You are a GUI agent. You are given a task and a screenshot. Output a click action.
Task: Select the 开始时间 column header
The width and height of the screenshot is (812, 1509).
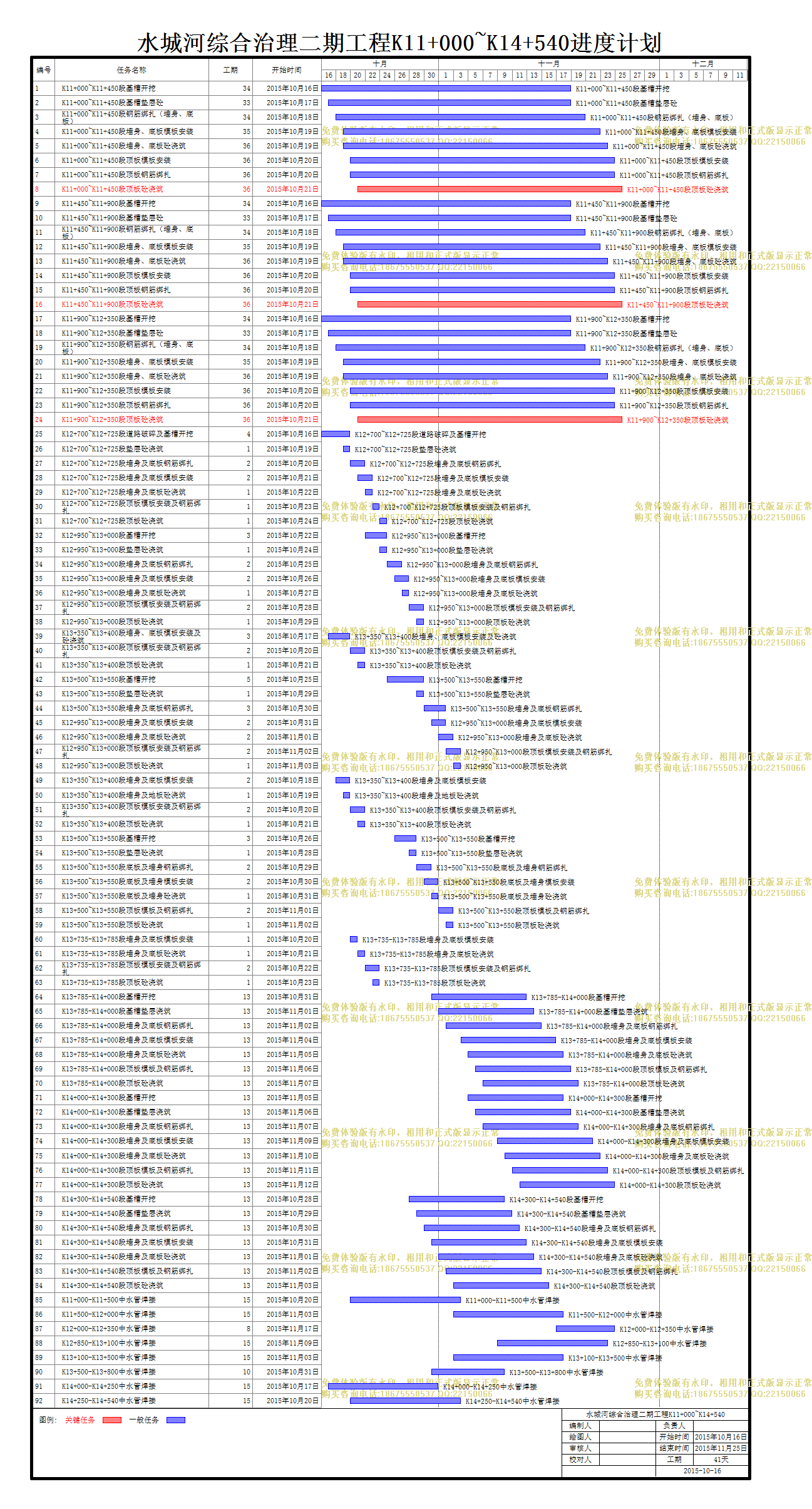coord(287,70)
